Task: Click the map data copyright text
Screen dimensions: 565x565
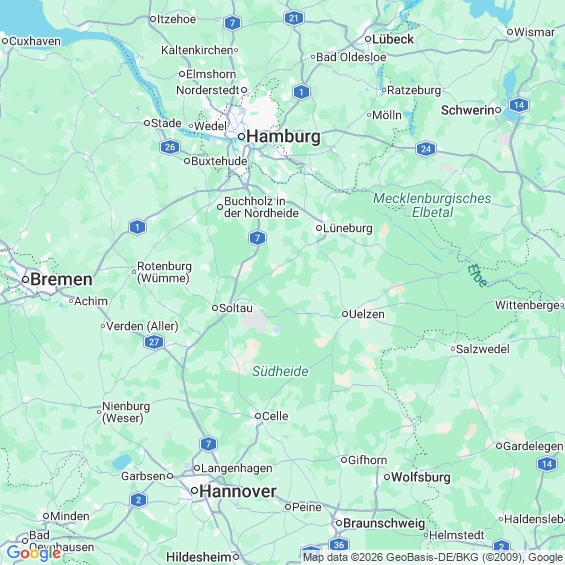Action: point(433,557)
